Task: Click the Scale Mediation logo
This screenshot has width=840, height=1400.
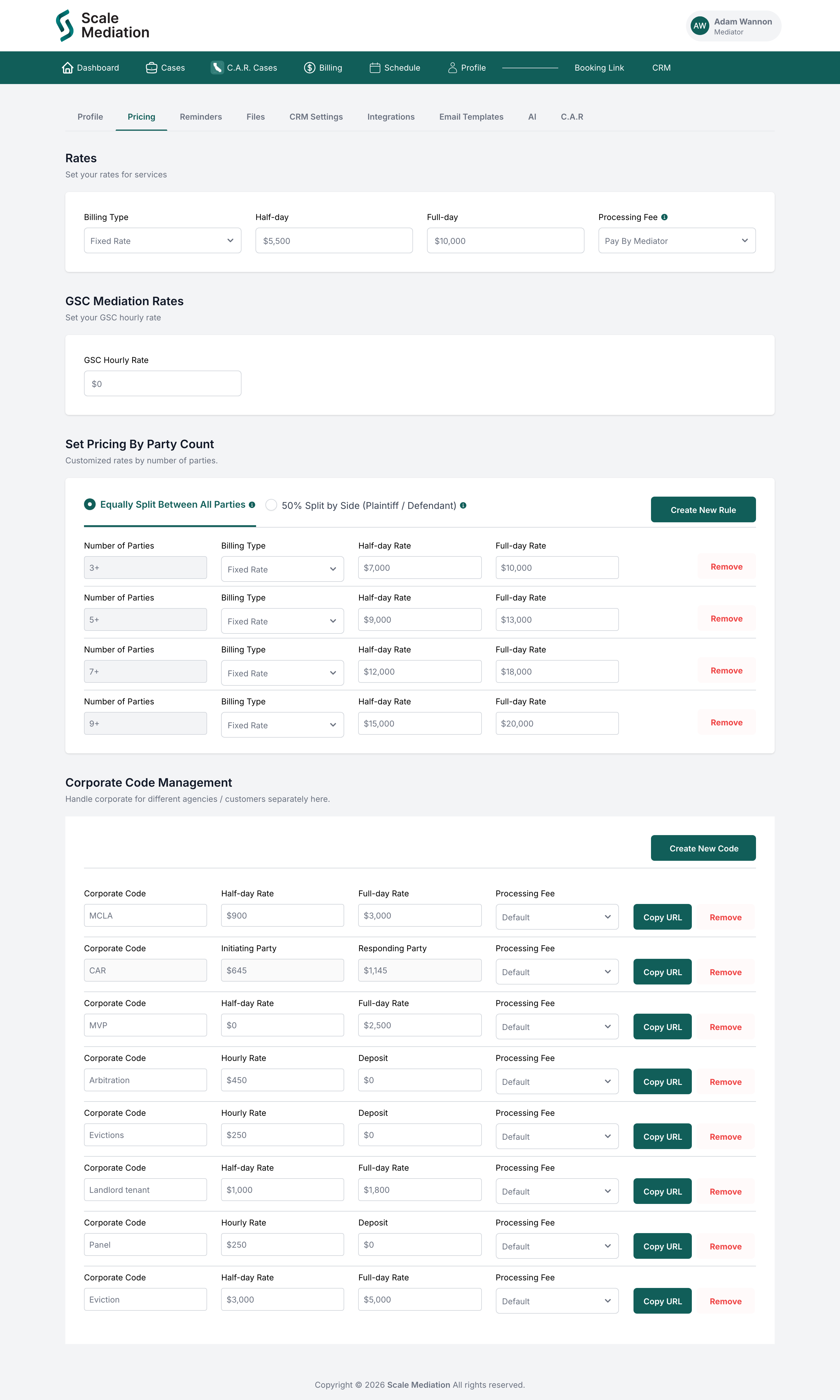Action: coord(102,25)
